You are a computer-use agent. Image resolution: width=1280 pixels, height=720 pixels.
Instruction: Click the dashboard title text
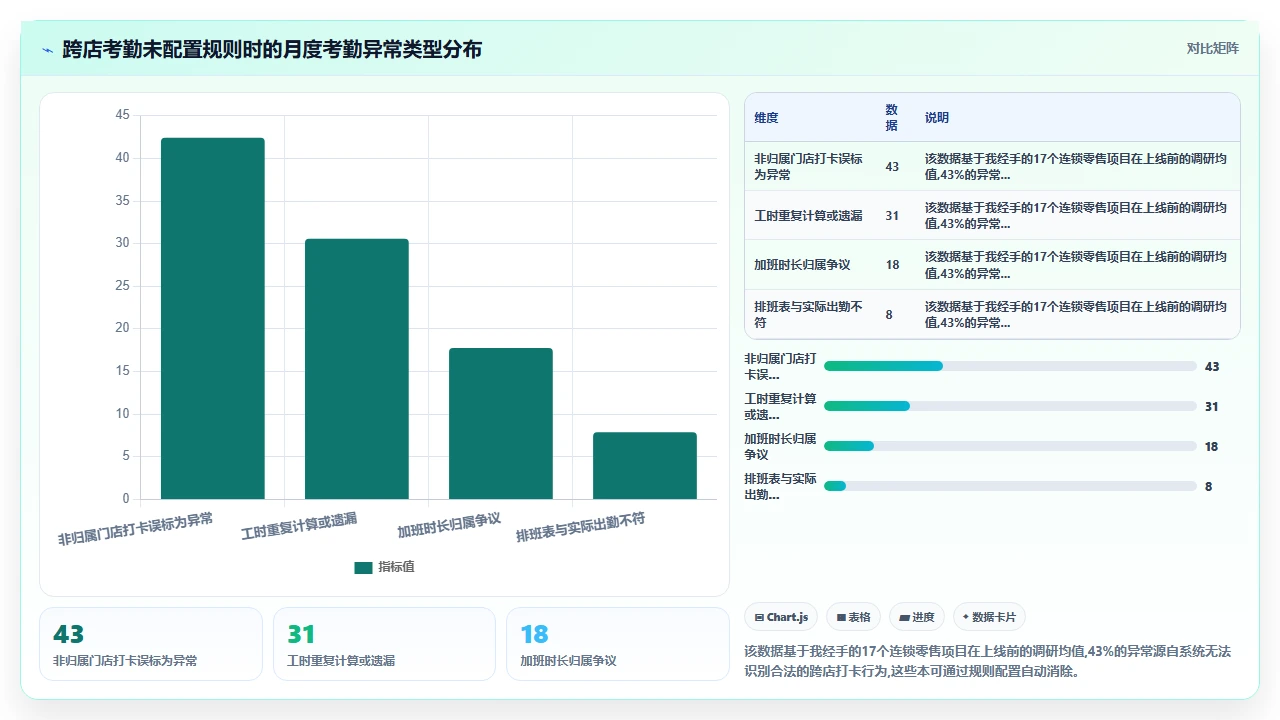pyautogui.click(x=272, y=49)
